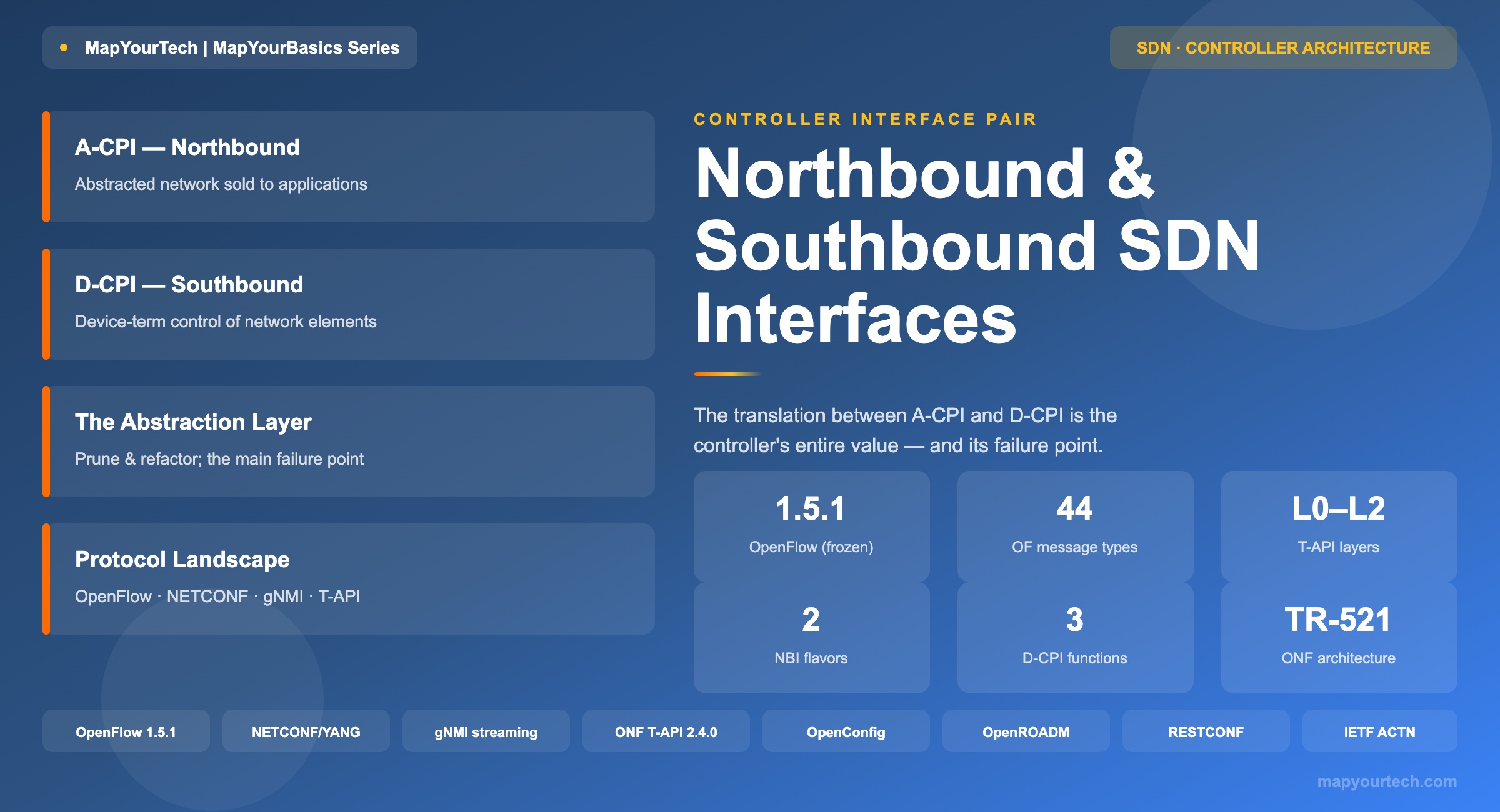Click the yellow dot in the MapYourTech badge
This screenshot has height=812, width=1500.
[x=64, y=47]
